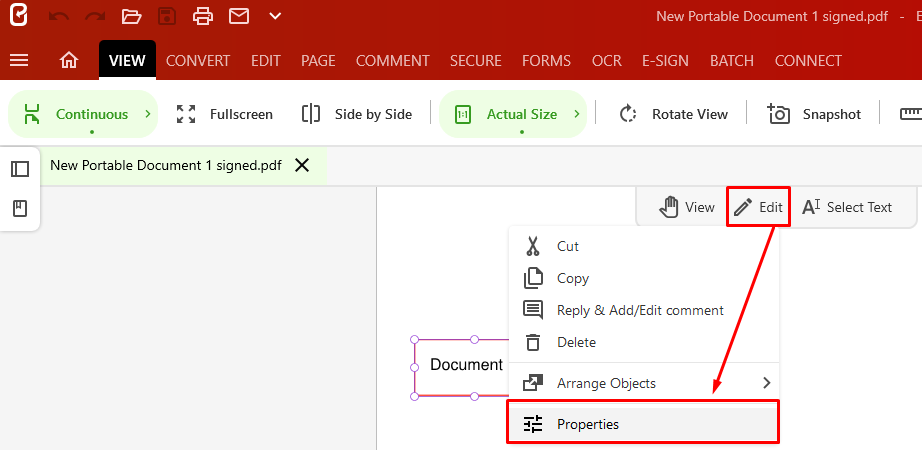Switch to the COMMENT tab

pos(393,61)
